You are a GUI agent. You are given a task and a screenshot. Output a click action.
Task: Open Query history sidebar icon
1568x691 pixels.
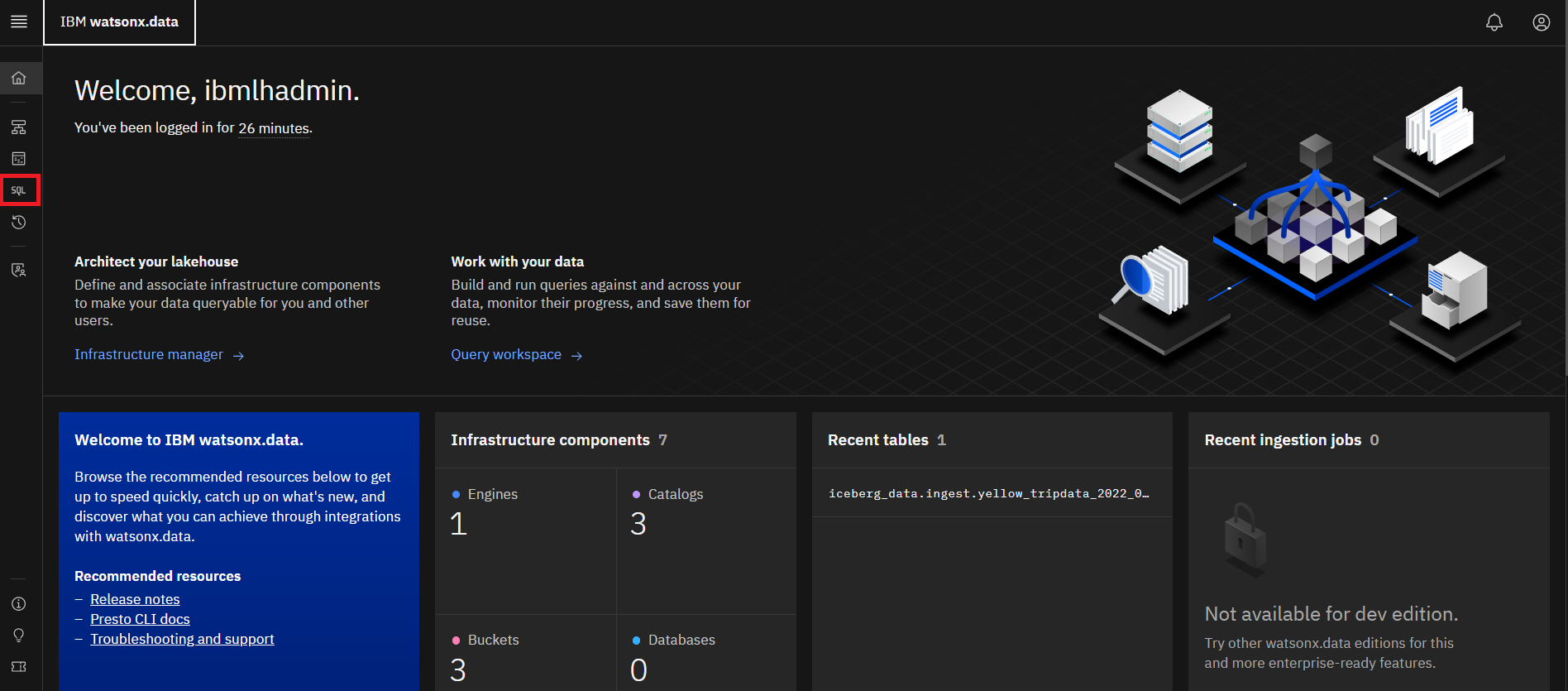[x=19, y=223]
